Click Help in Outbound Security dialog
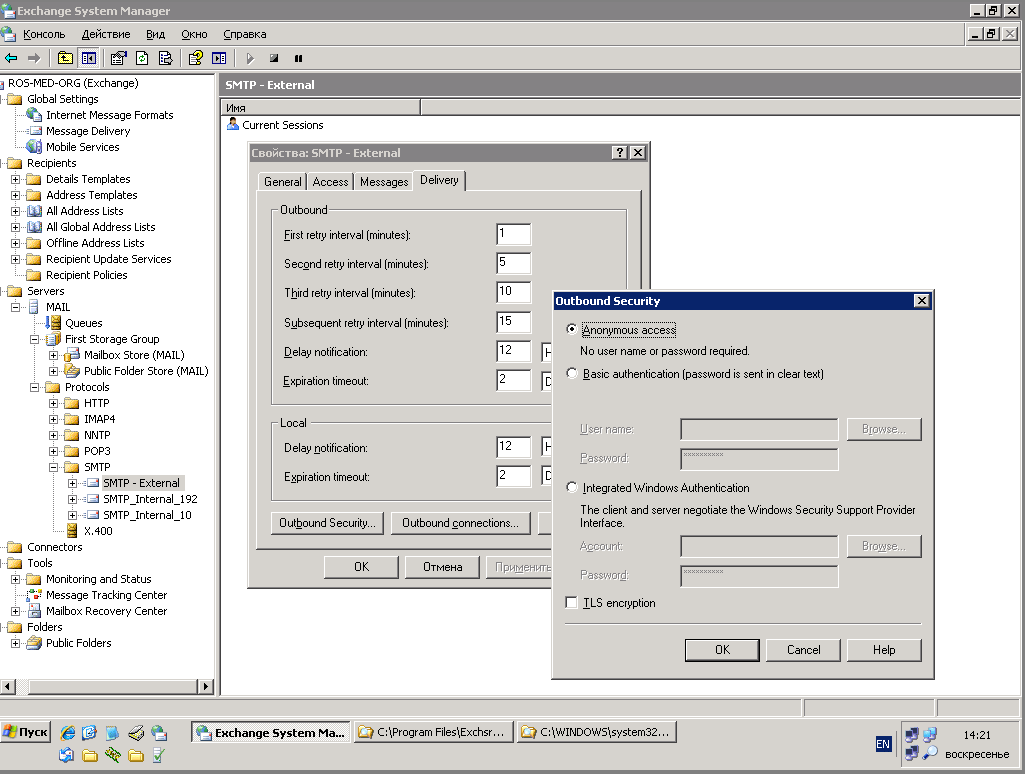The height and width of the screenshot is (774, 1025). [884, 650]
